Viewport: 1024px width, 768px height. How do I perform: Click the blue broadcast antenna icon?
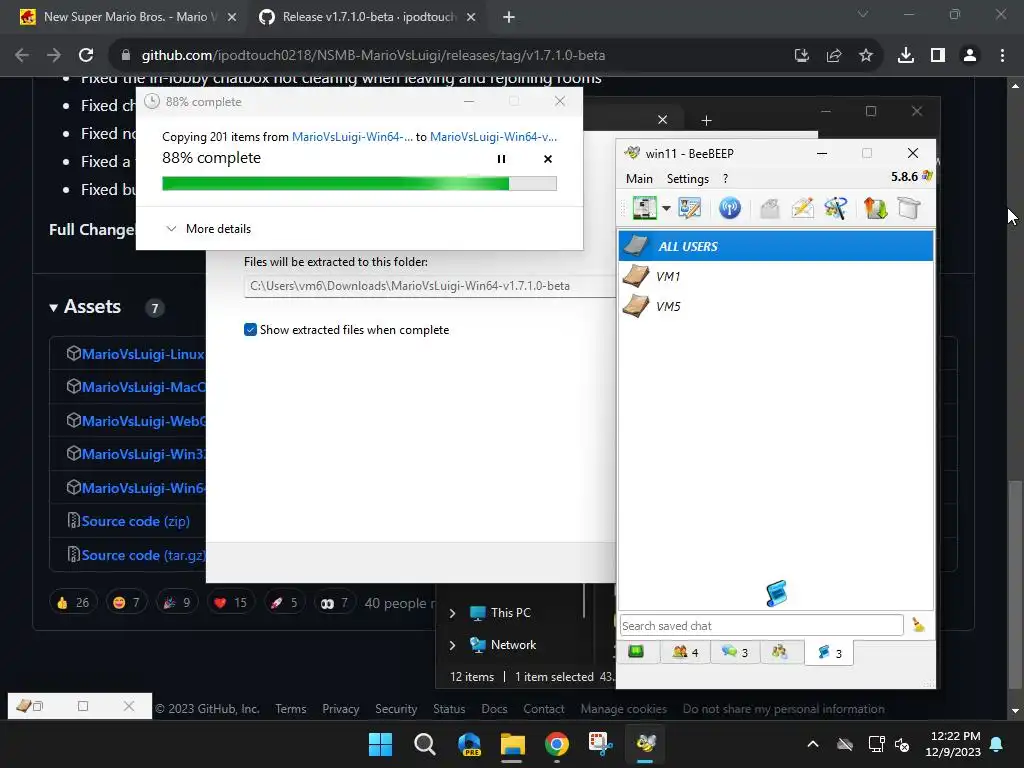729,208
